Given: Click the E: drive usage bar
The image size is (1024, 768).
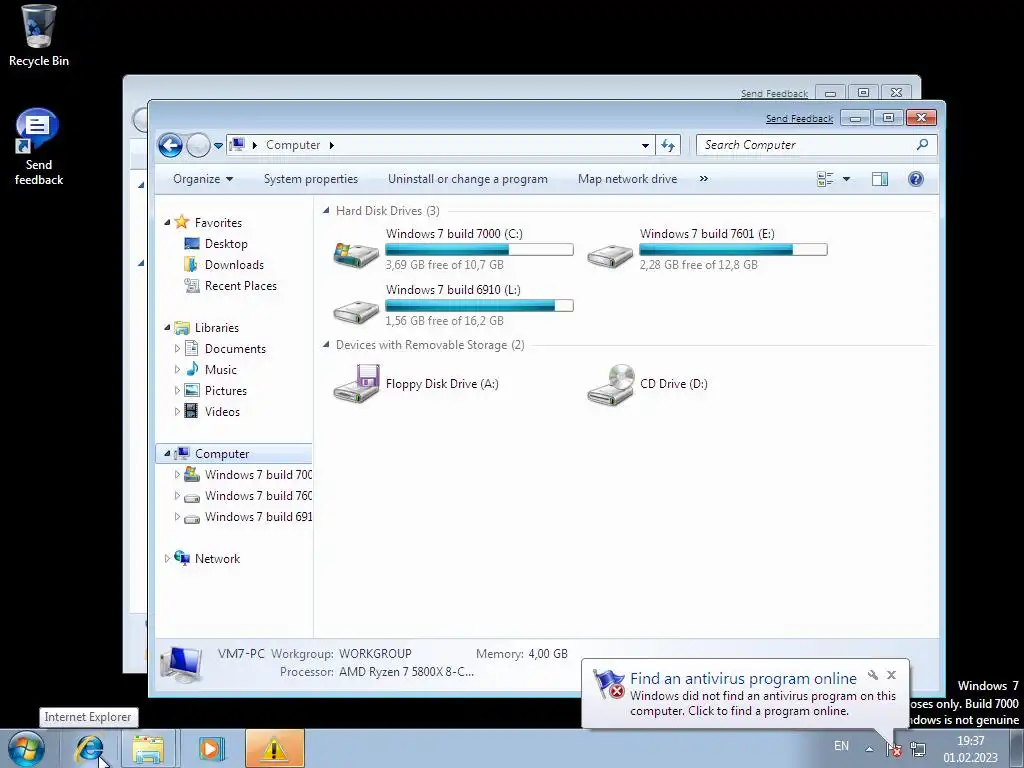Looking at the screenshot, I should click(733, 249).
